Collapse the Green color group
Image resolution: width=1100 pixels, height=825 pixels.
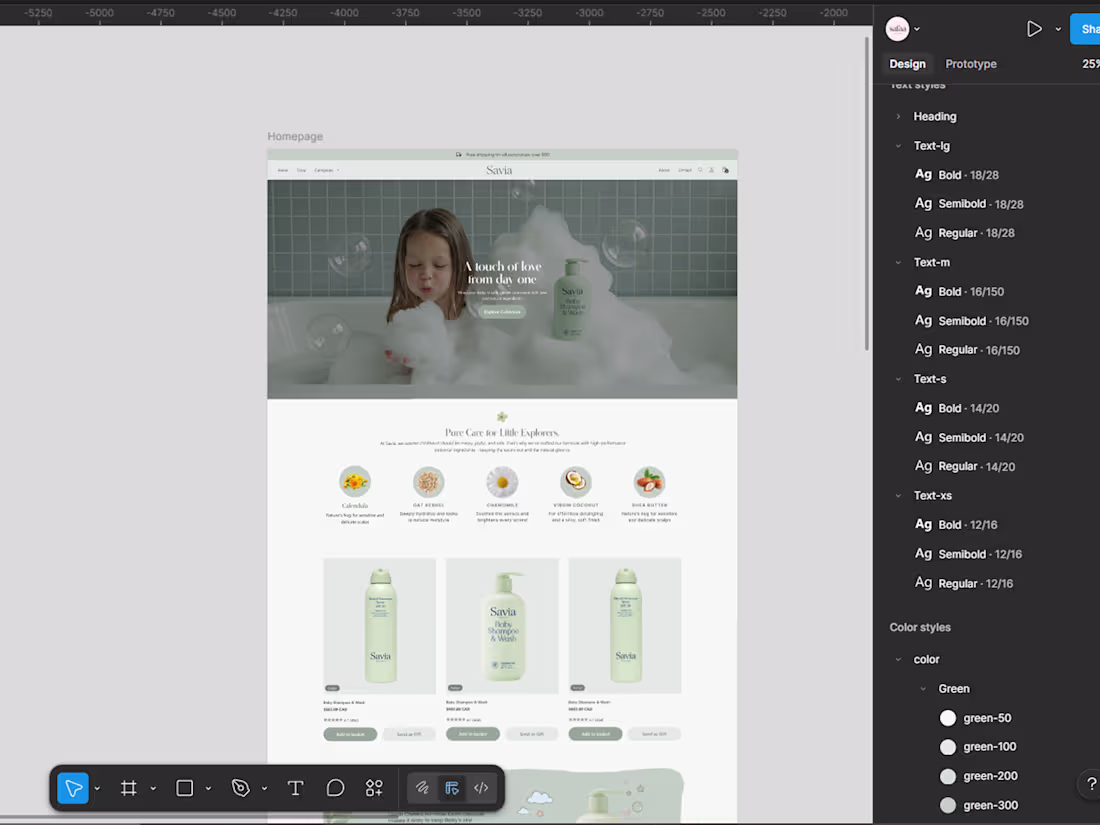coord(923,689)
